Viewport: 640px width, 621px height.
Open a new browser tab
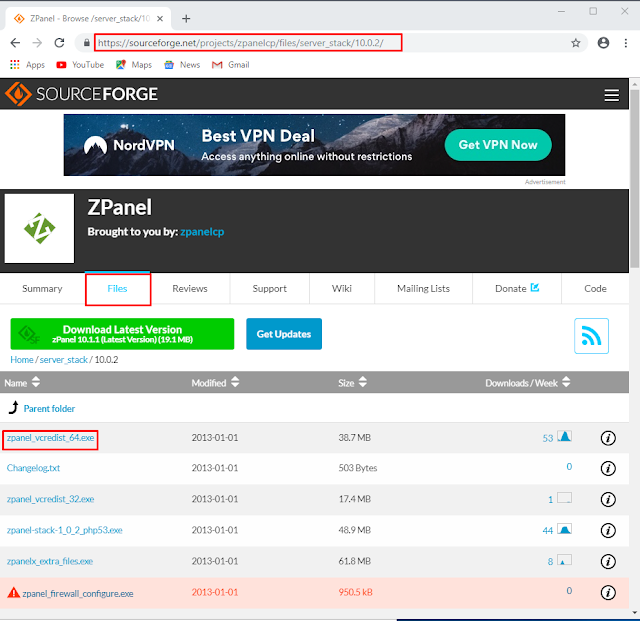tap(186, 18)
